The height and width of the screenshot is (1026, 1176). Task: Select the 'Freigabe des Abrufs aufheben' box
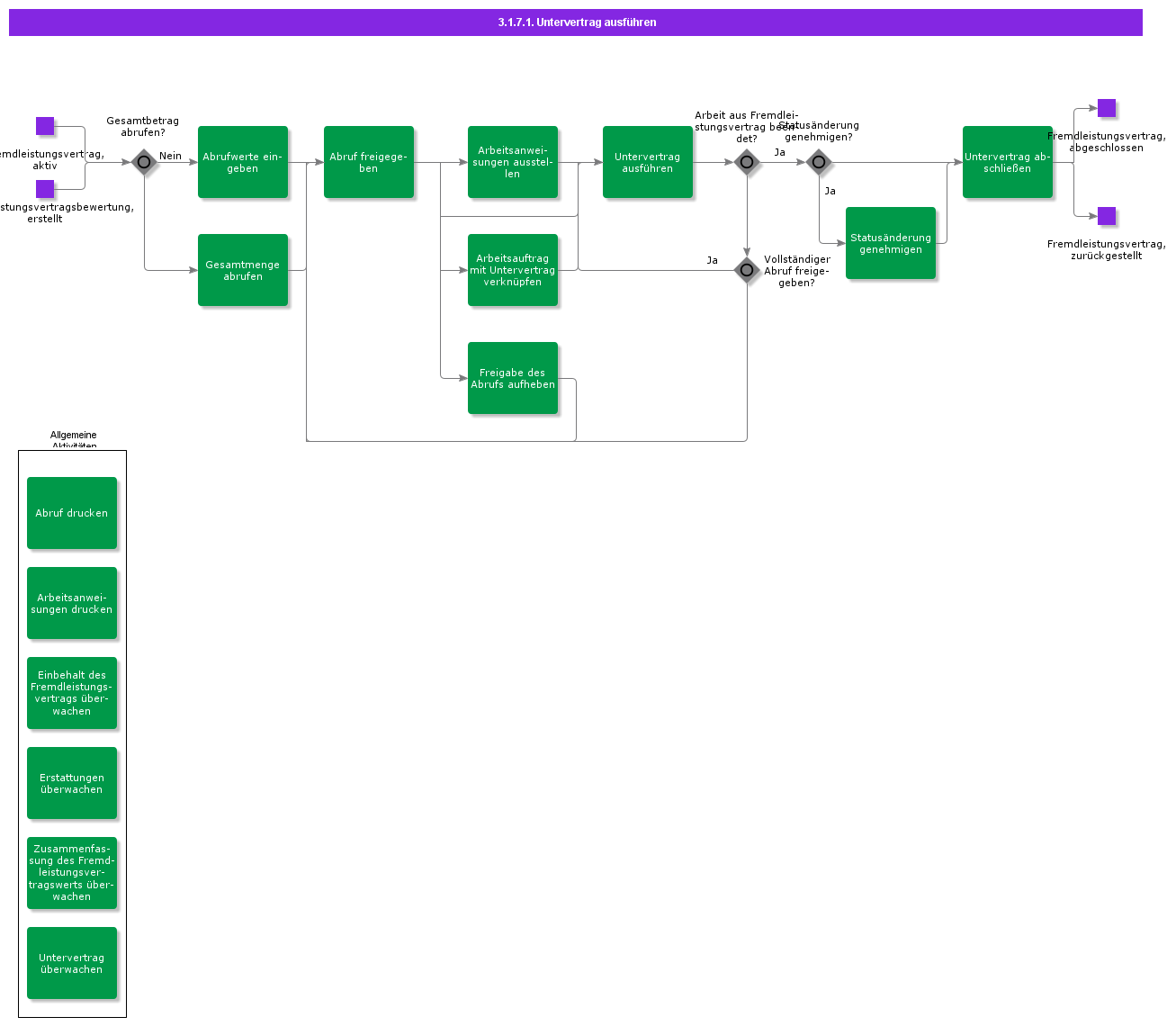point(513,378)
